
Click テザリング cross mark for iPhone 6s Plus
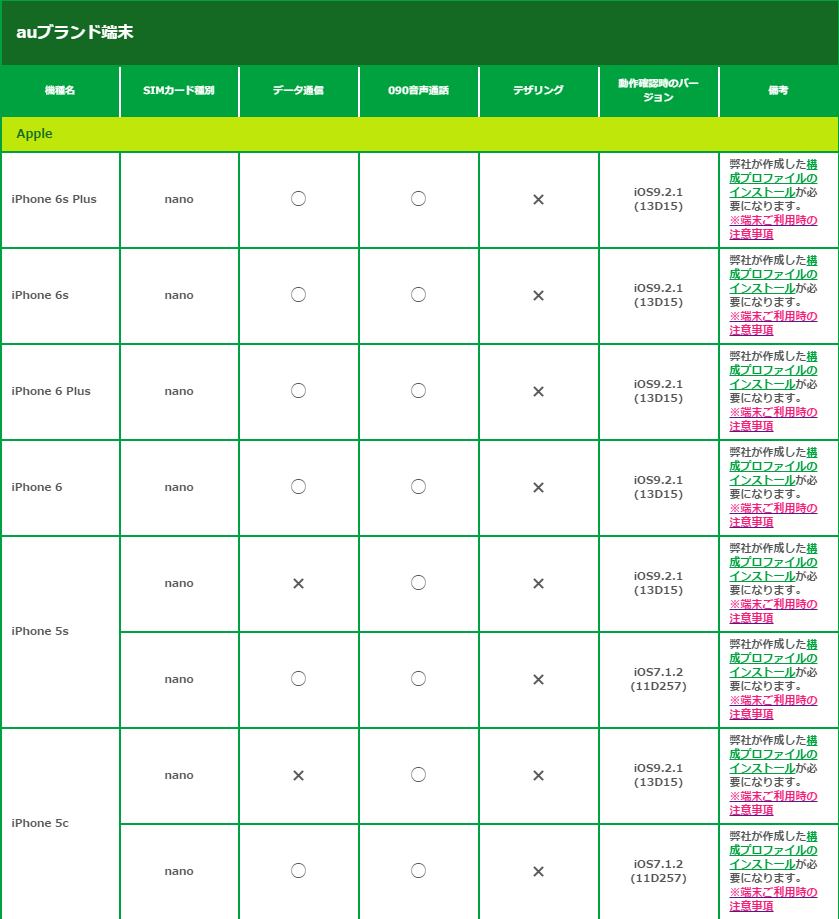tap(538, 200)
